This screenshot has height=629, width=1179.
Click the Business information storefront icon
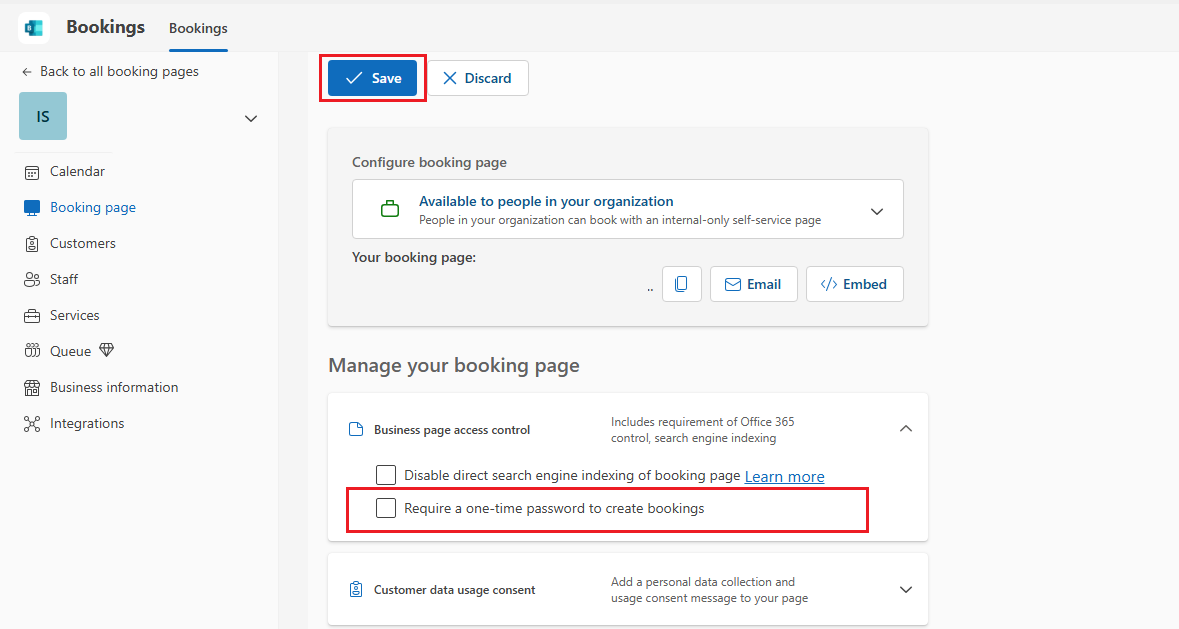click(x=32, y=388)
